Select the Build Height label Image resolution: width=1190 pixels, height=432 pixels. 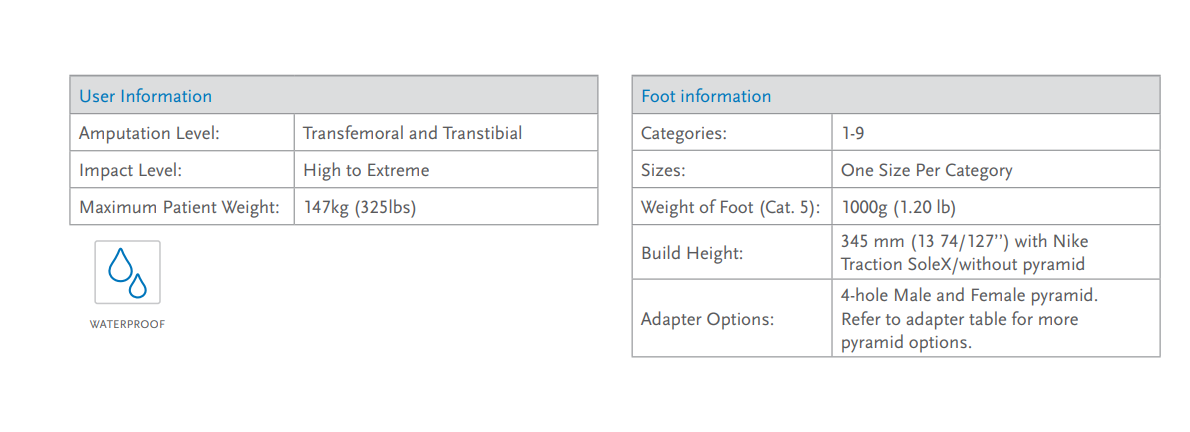[692, 253]
